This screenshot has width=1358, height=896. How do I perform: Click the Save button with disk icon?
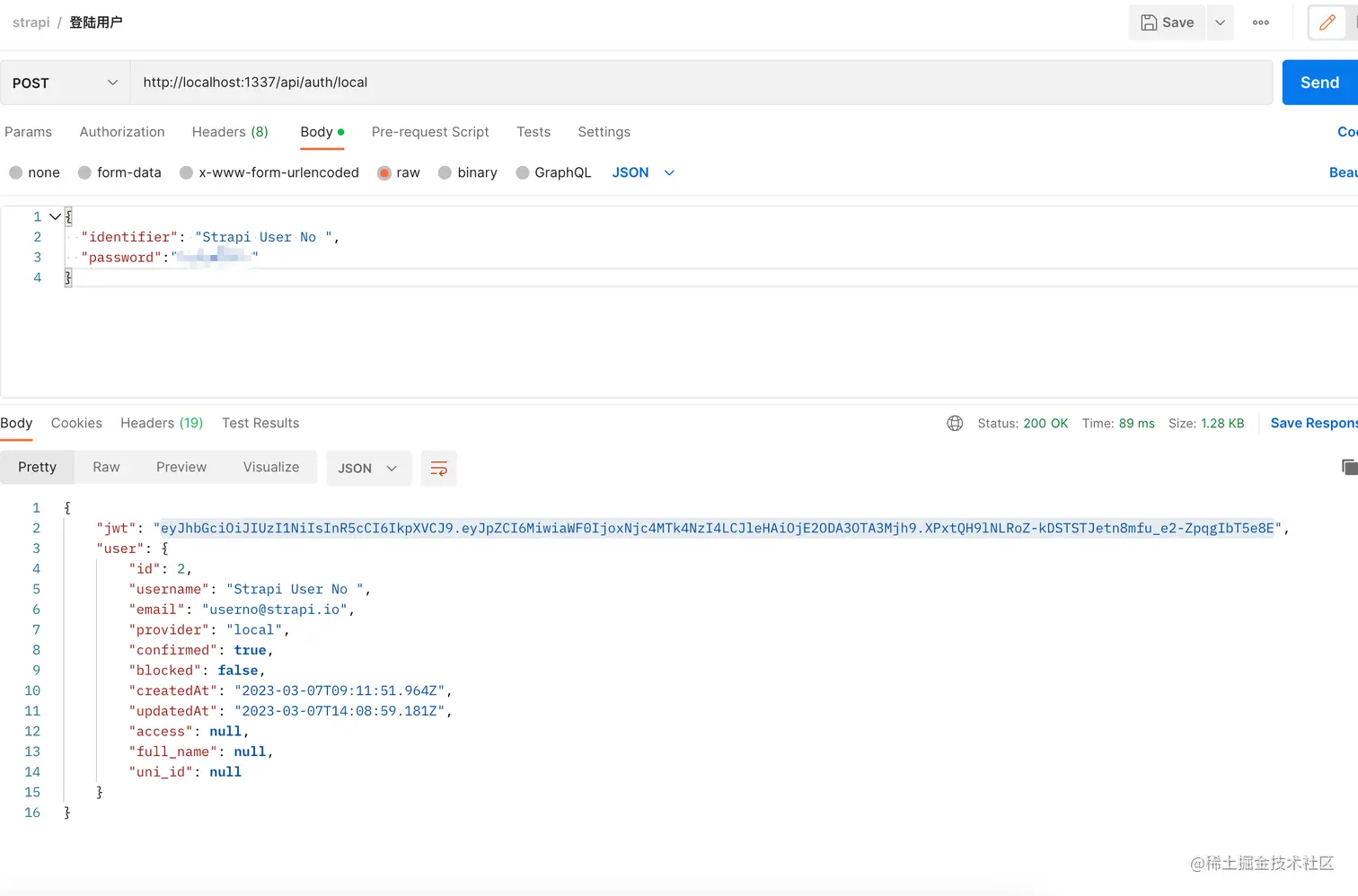tap(1167, 22)
